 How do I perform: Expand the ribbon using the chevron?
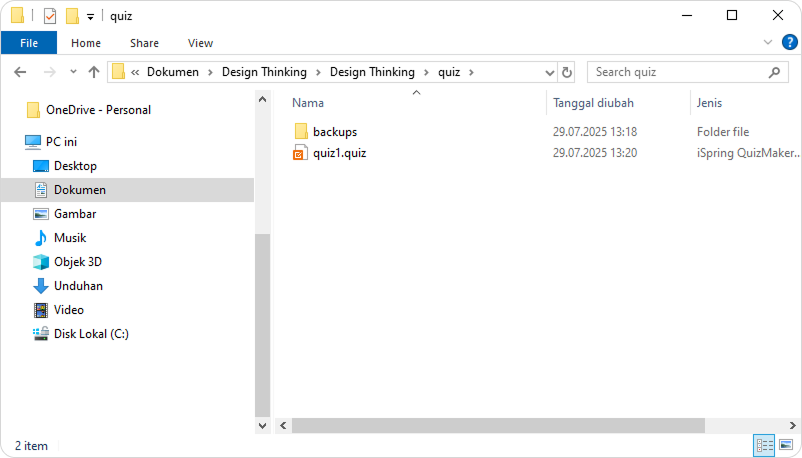point(768,43)
